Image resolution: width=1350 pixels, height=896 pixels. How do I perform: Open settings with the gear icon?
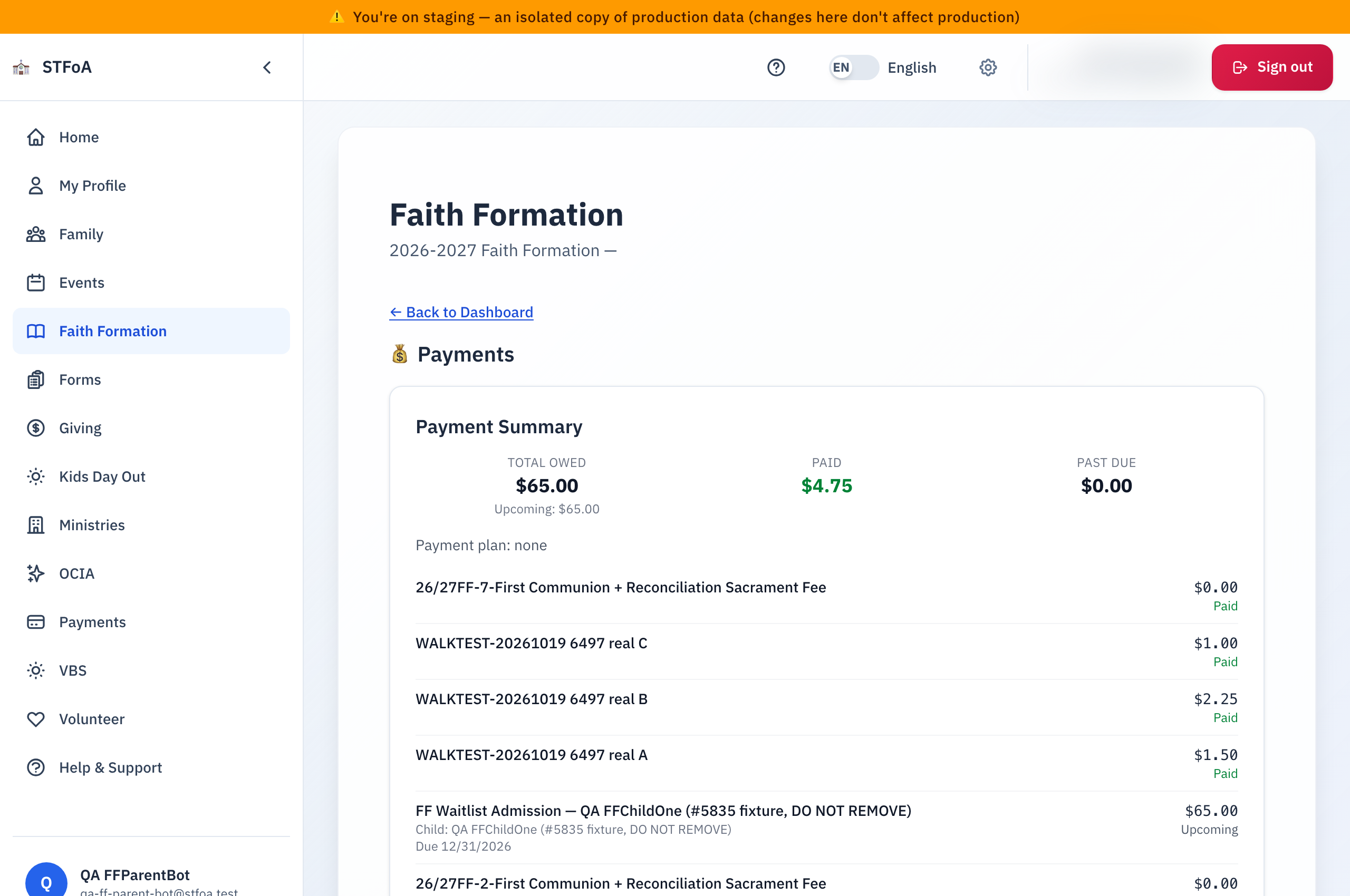click(988, 67)
